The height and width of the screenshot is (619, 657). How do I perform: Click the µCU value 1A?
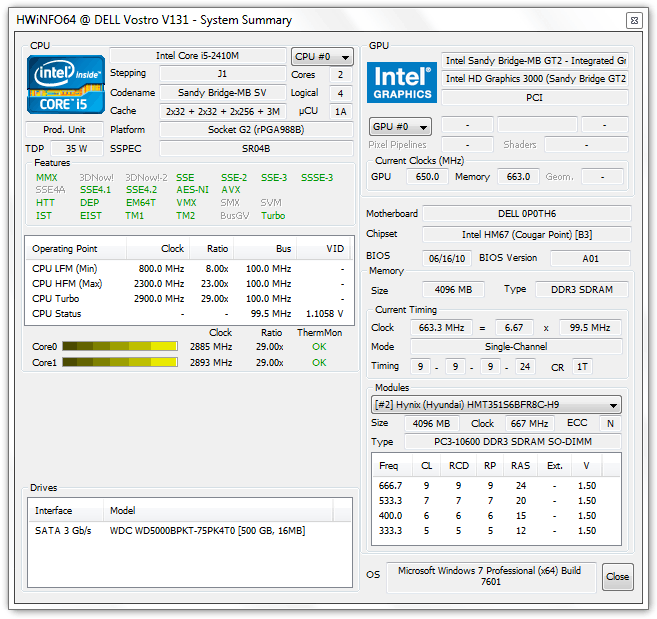tap(341, 111)
